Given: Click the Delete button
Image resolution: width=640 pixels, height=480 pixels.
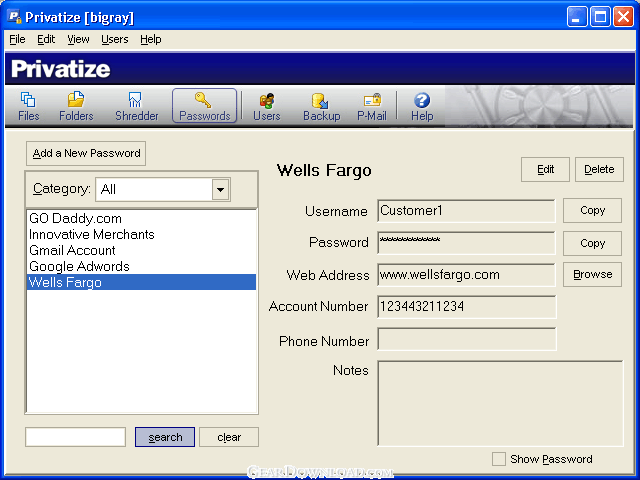Looking at the screenshot, I should [x=599, y=169].
